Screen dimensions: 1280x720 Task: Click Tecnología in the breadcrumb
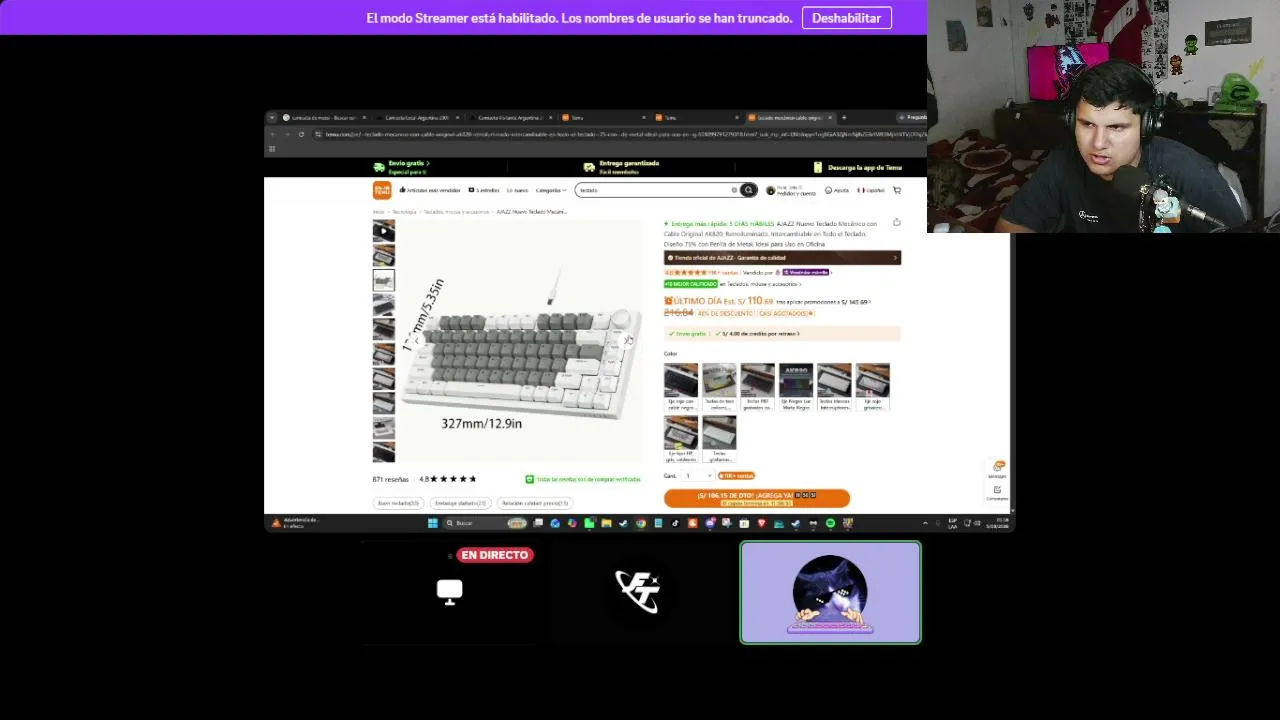[x=404, y=212]
